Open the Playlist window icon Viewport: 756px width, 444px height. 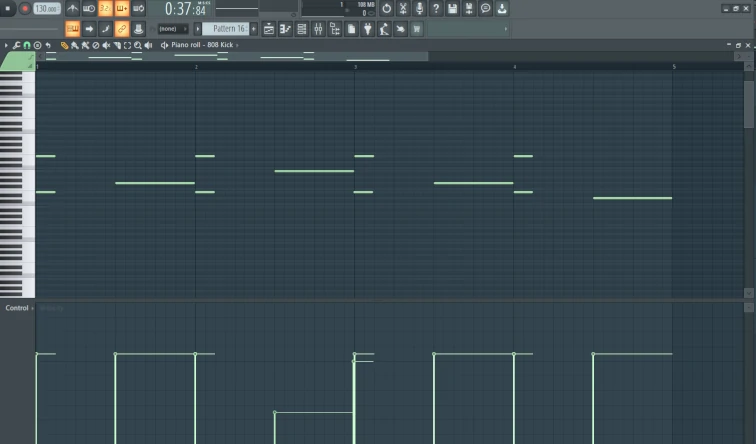point(269,29)
